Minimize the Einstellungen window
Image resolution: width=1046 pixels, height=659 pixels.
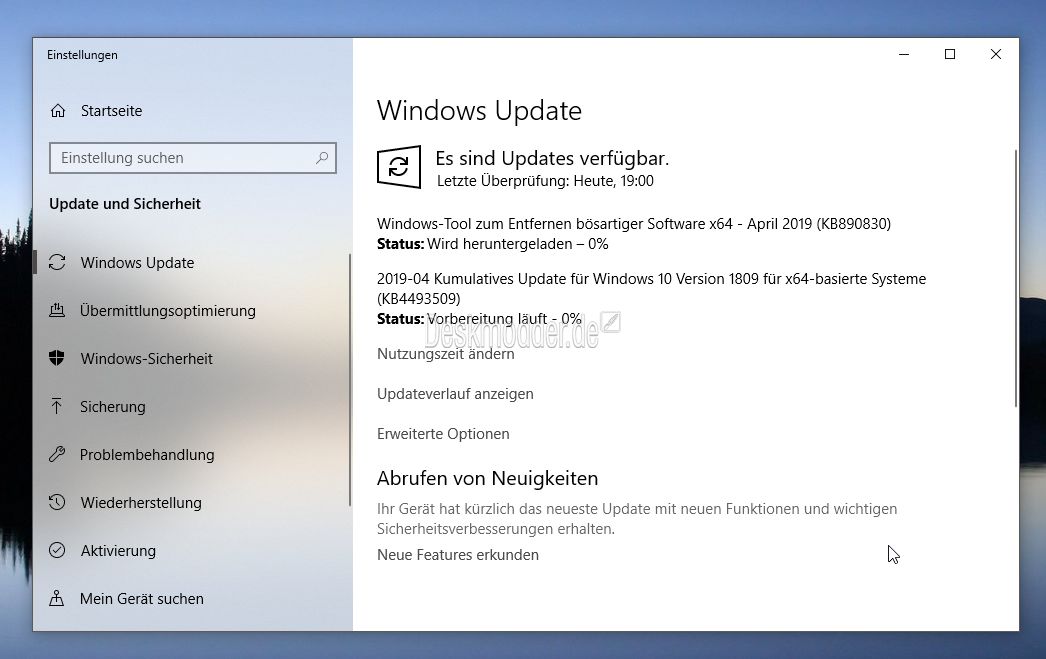pos(904,54)
